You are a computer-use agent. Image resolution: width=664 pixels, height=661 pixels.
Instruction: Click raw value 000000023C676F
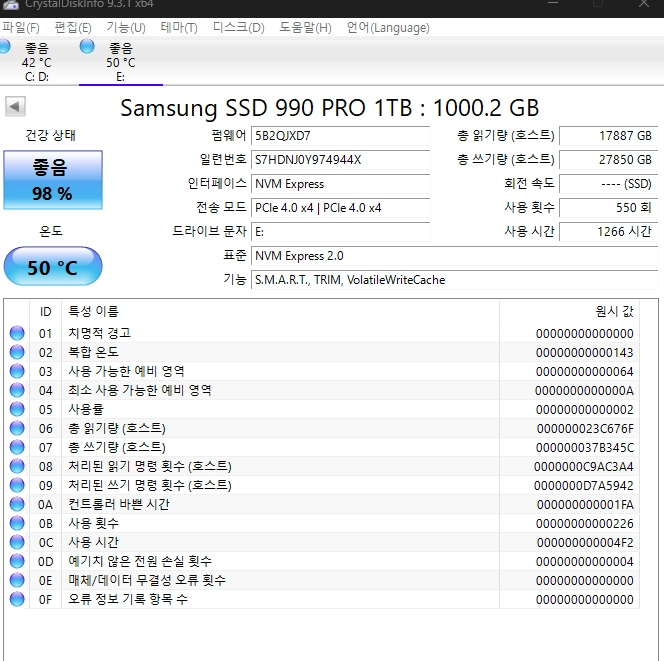[x=585, y=429]
